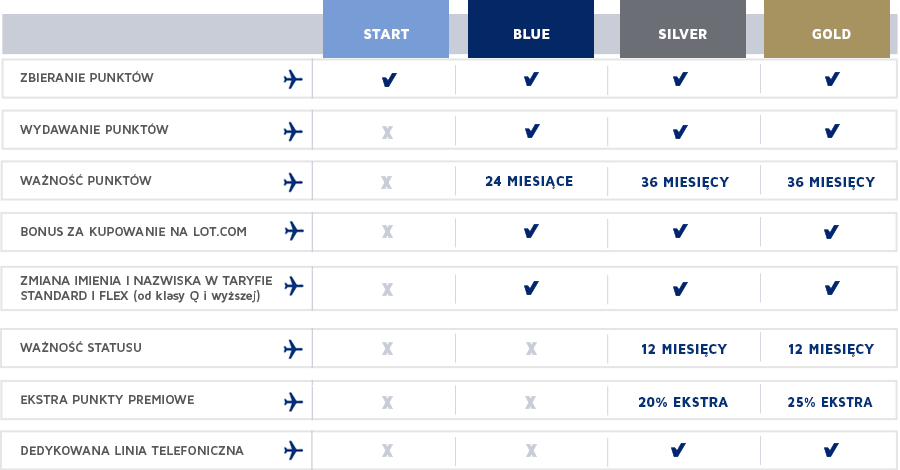Click the airplane icon beside Zmiana imienia i nazwiska
This screenshot has width=900, height=470.
[294, 286]
